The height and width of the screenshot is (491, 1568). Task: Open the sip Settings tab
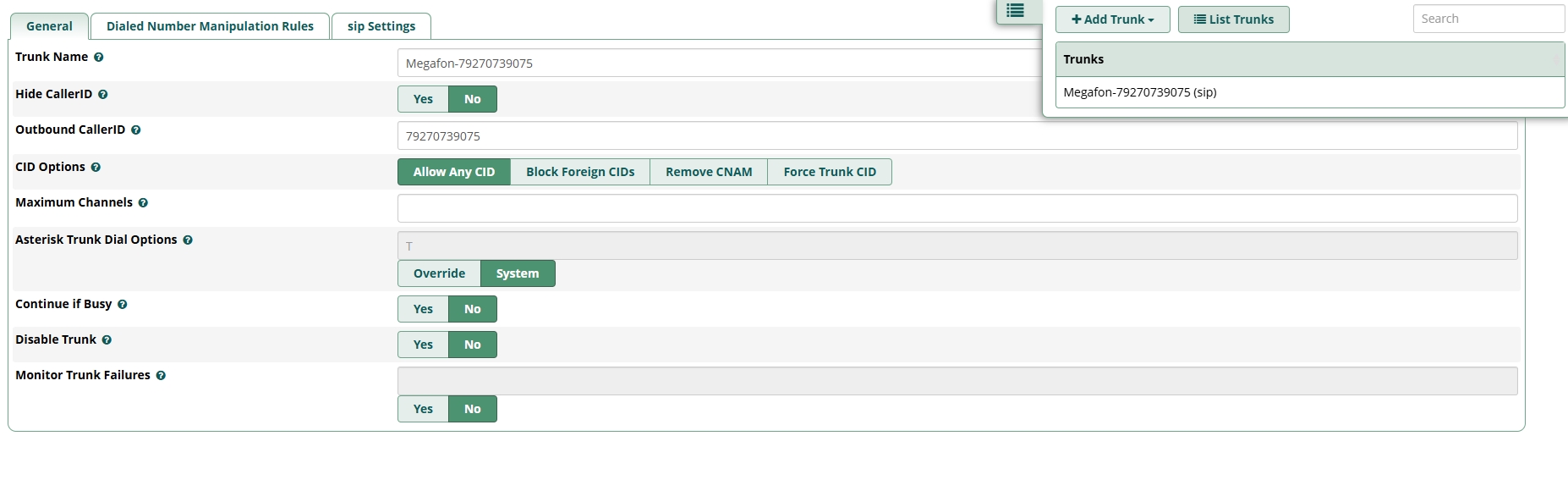pos(381,26)
